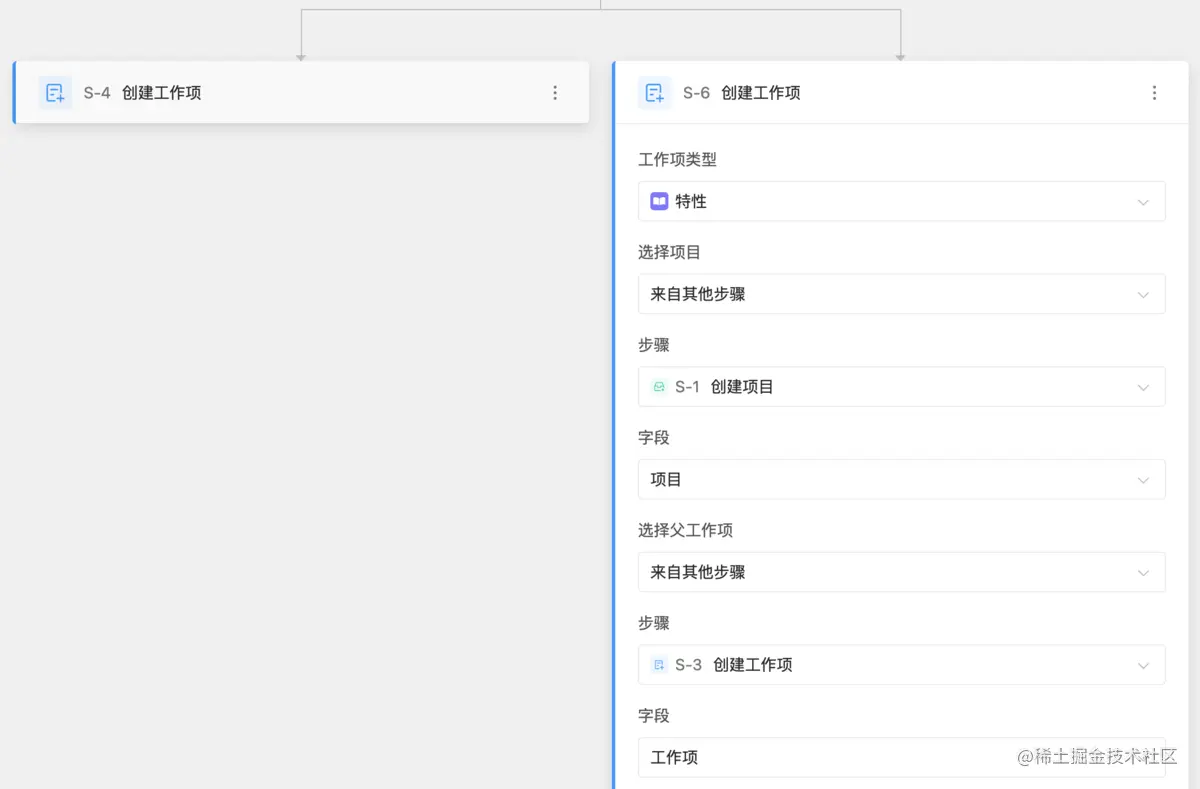Open field dropdown showing 工作项
Screen dimensions: 1200x789
901,757
